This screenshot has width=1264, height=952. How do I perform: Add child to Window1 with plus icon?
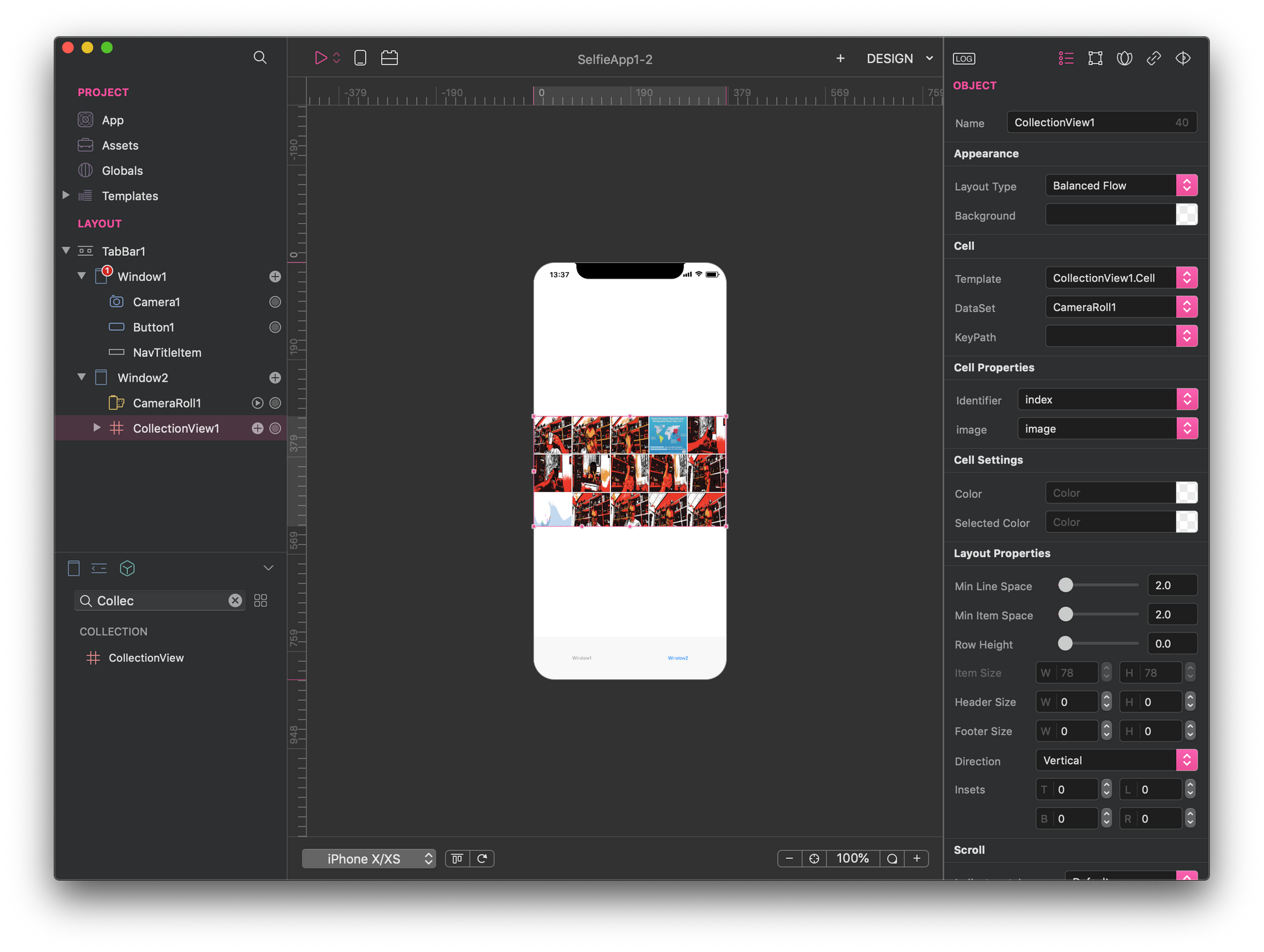click(275, 277)
